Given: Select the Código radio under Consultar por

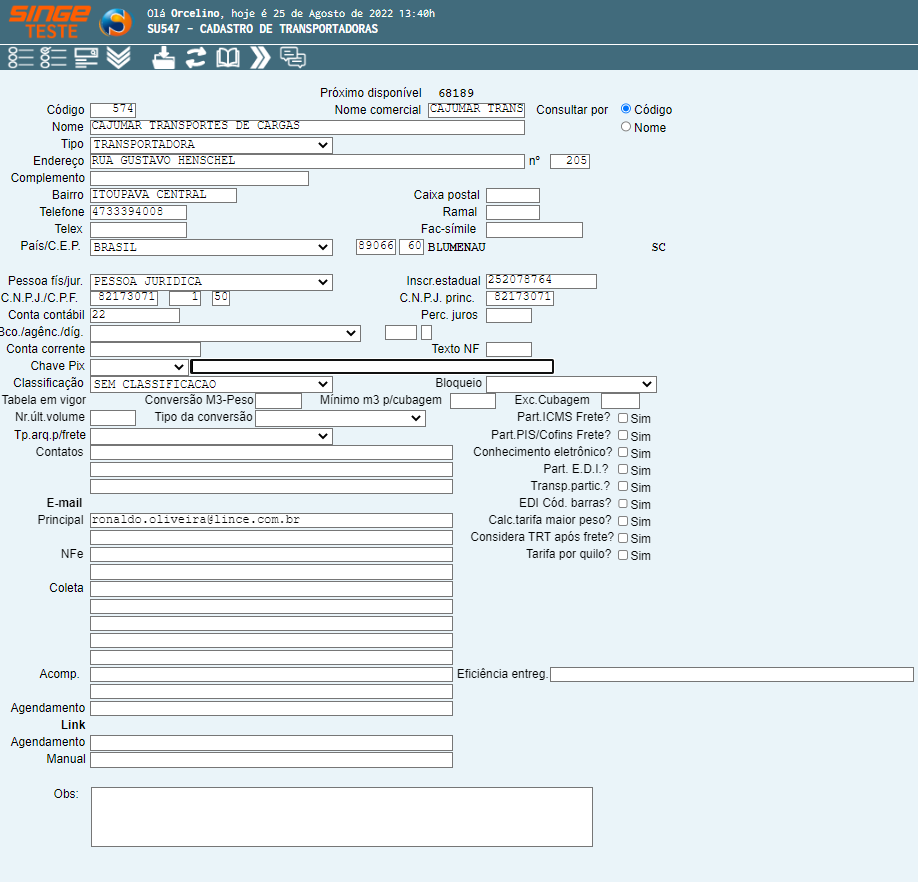Looking at the screenshot, I should pos(626,109).
